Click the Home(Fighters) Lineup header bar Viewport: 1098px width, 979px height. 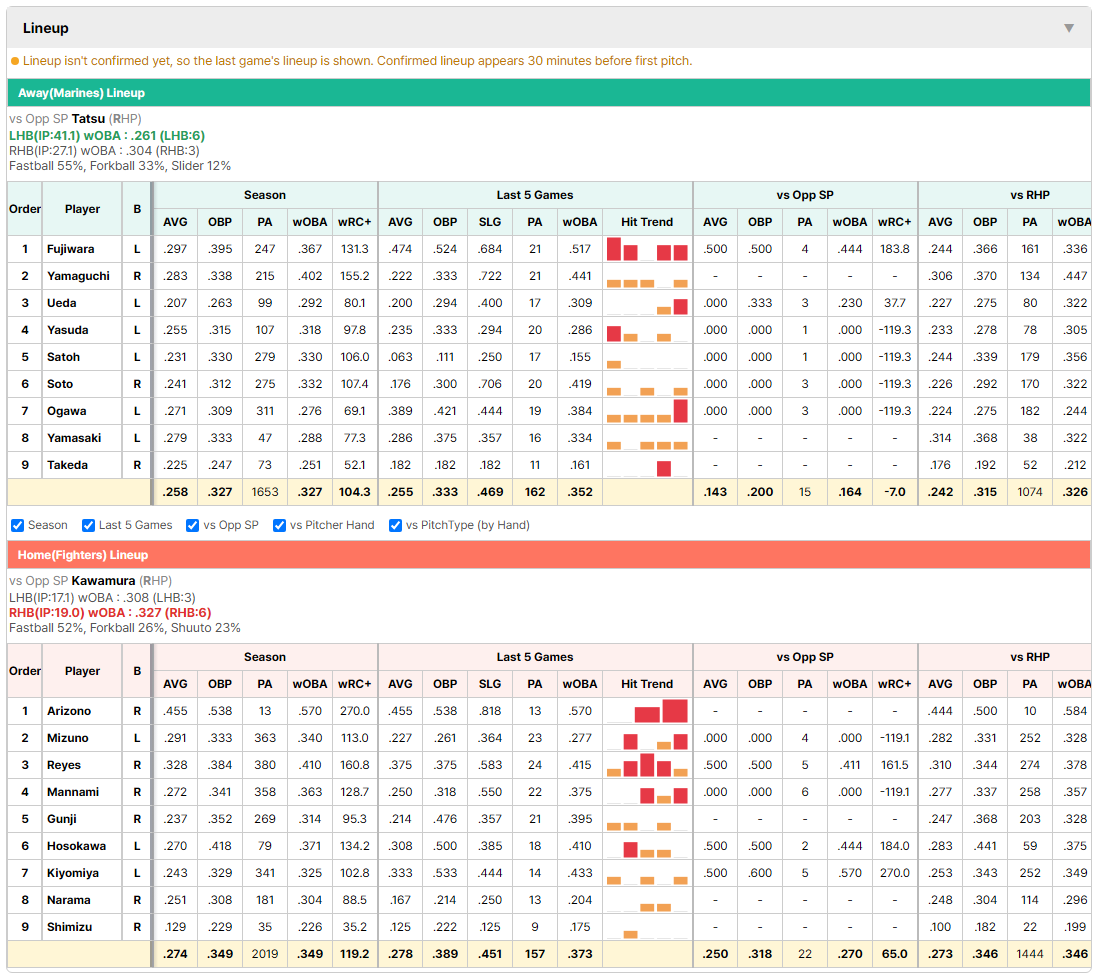pyautogui.click(x=549, y=555)
